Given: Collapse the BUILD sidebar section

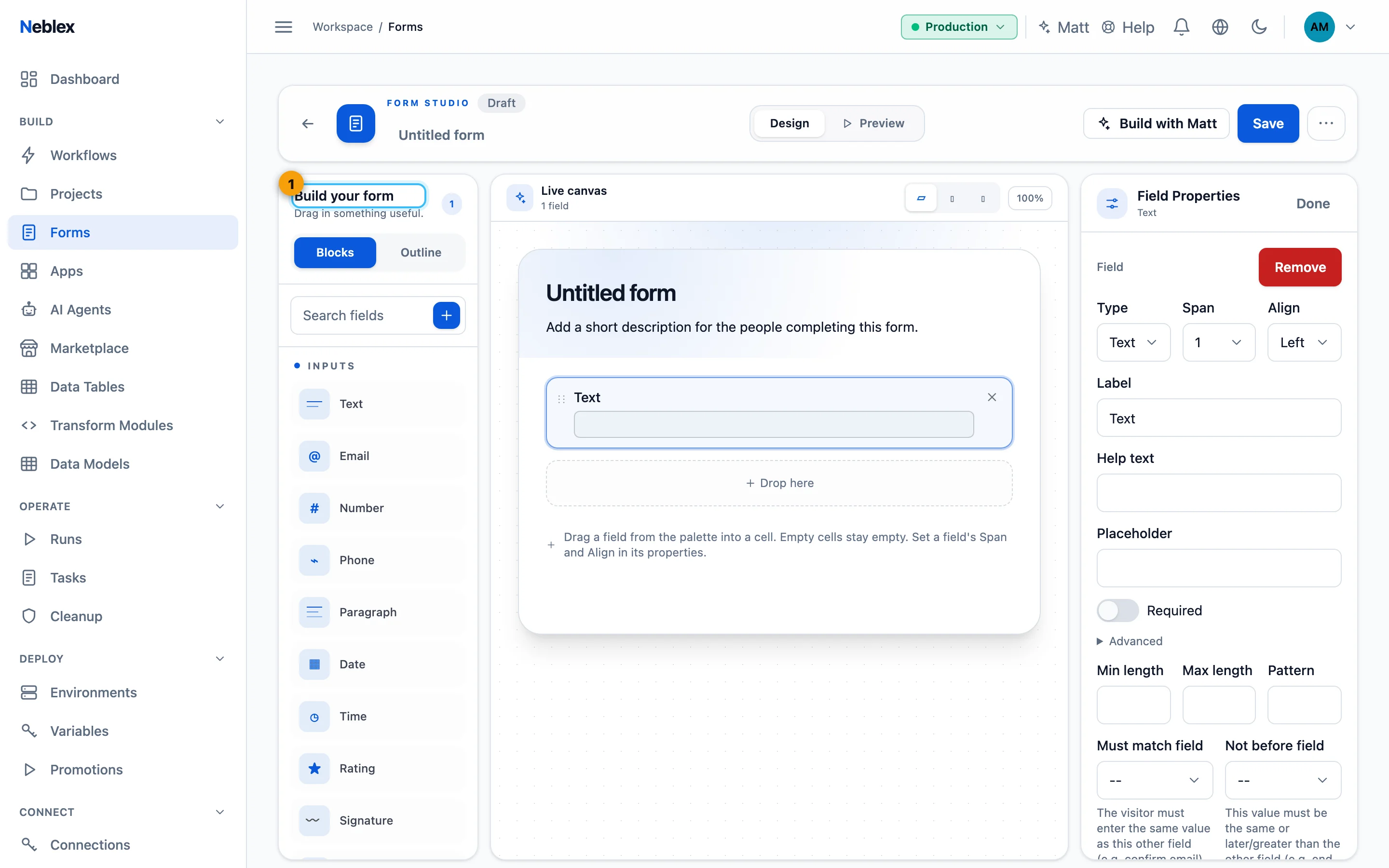Looking at the screenshot, I should pyautogui.click(x=219, y=122).
